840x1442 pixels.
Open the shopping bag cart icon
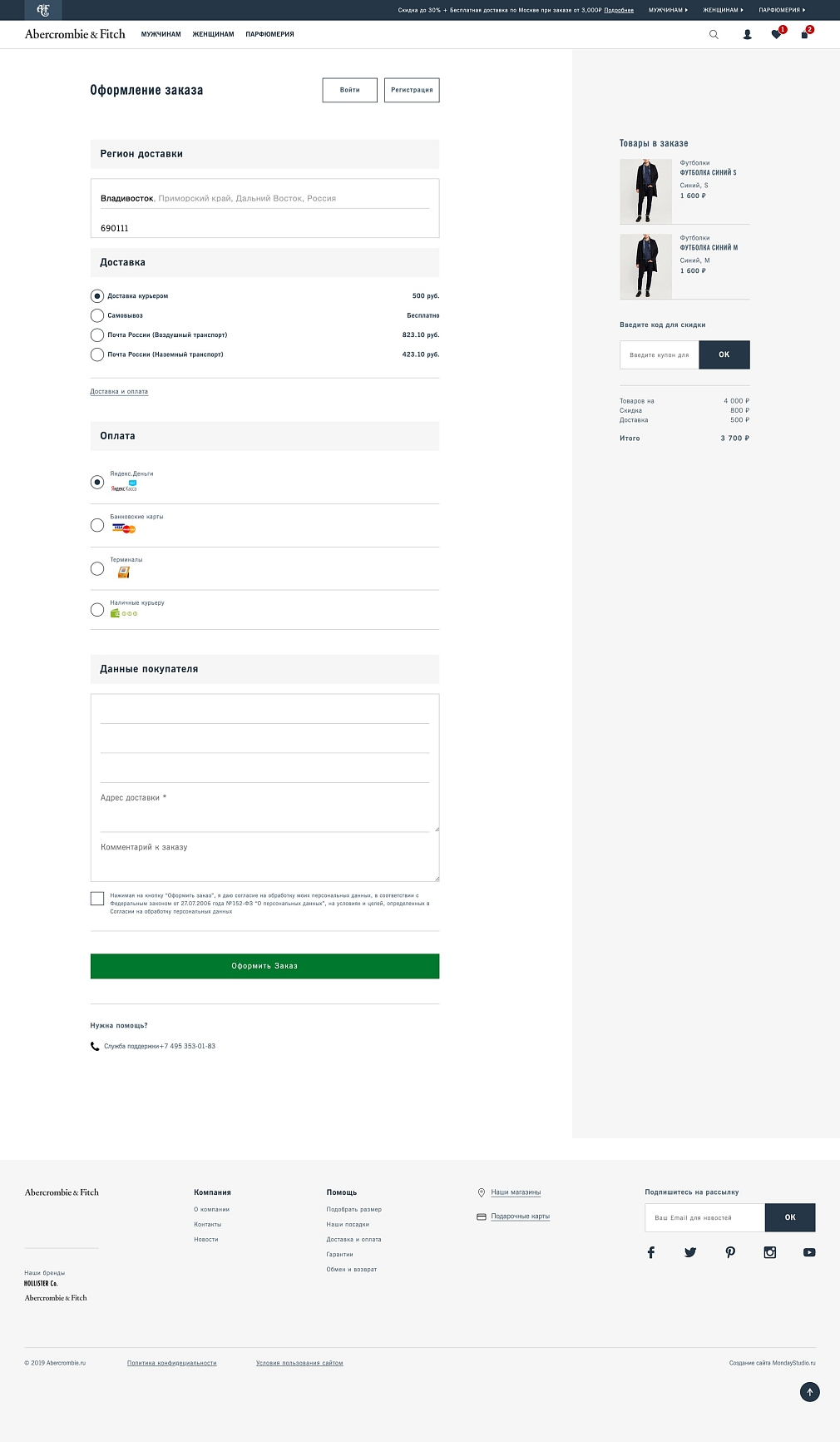click(x=805, y=34)
